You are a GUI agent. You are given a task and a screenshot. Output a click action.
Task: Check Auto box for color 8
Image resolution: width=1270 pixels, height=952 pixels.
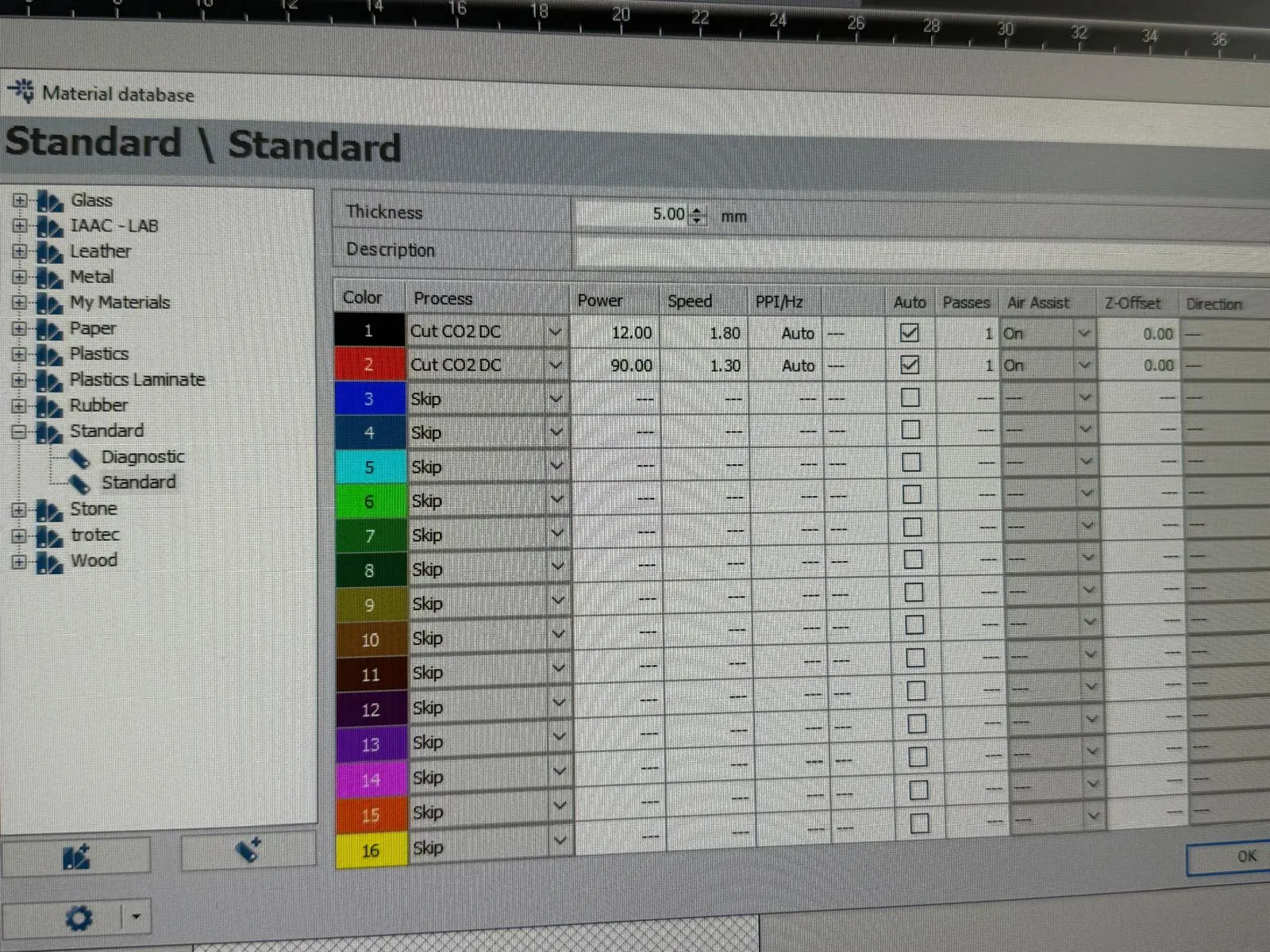[914, 560]
